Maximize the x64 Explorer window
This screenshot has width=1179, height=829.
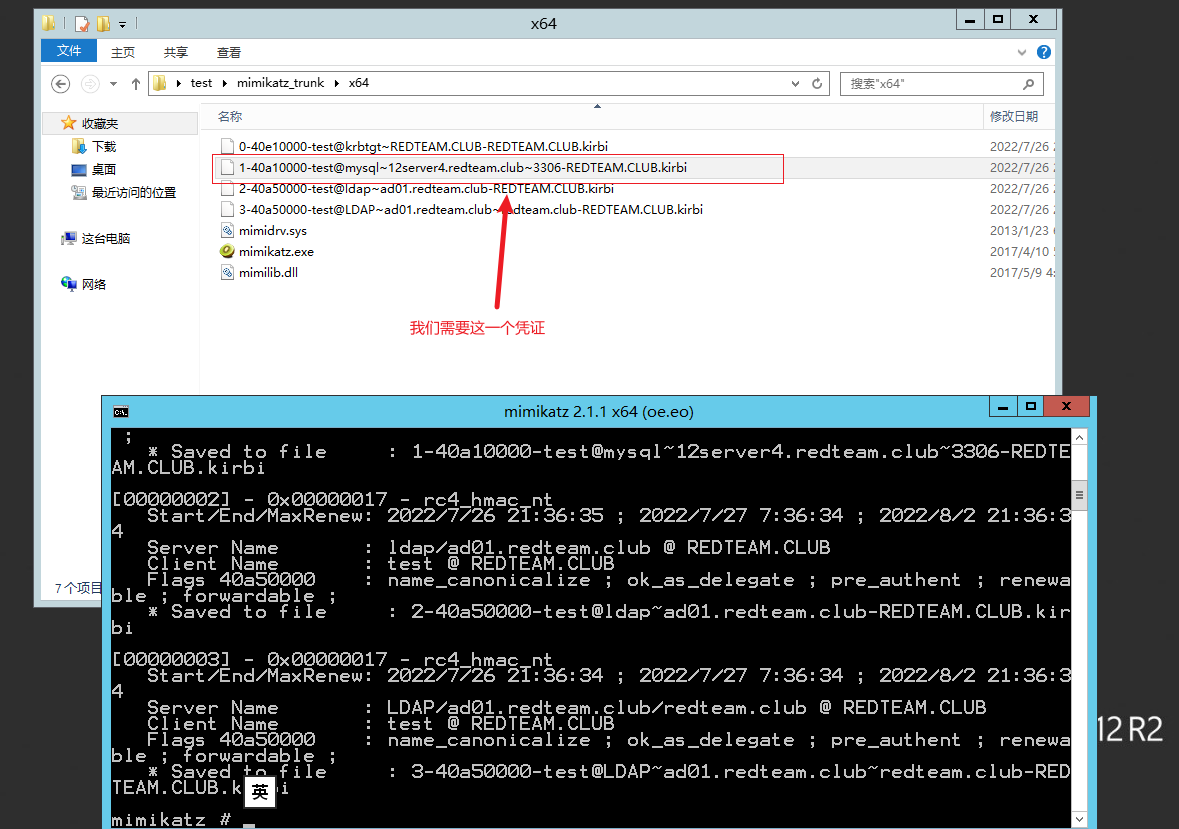click(x=998, y=20)
